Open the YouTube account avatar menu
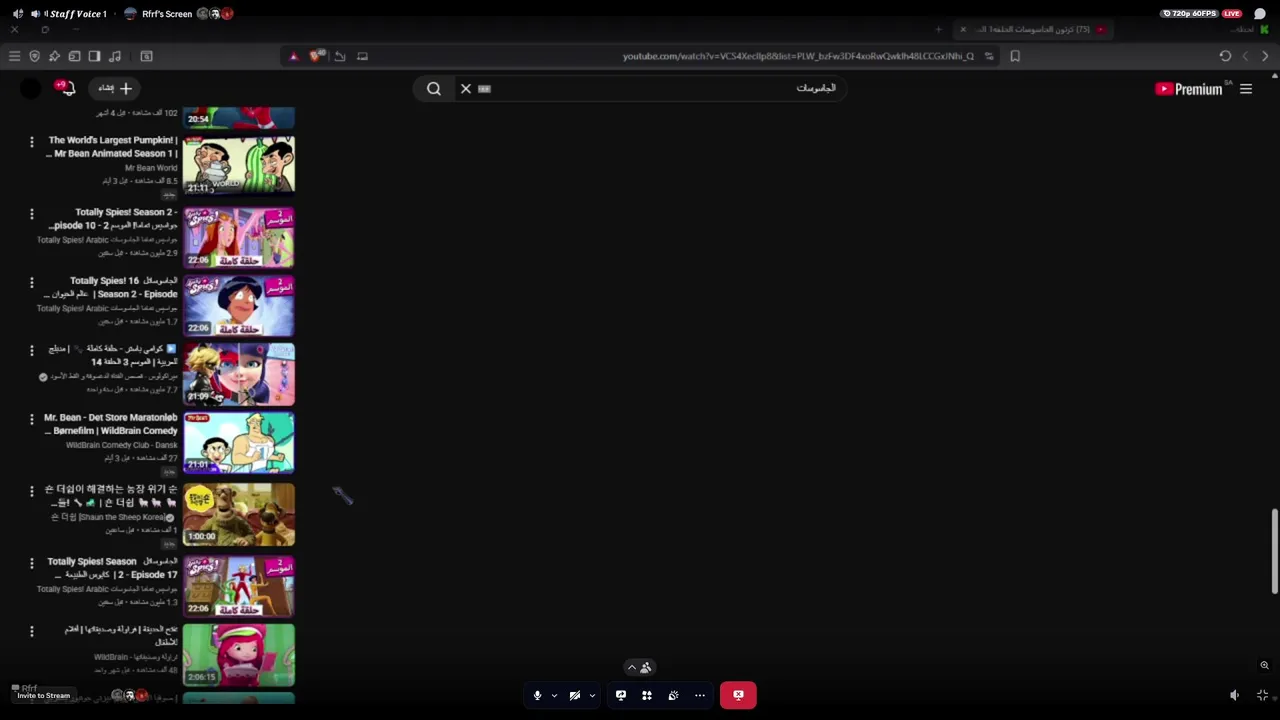 (31, 88)
